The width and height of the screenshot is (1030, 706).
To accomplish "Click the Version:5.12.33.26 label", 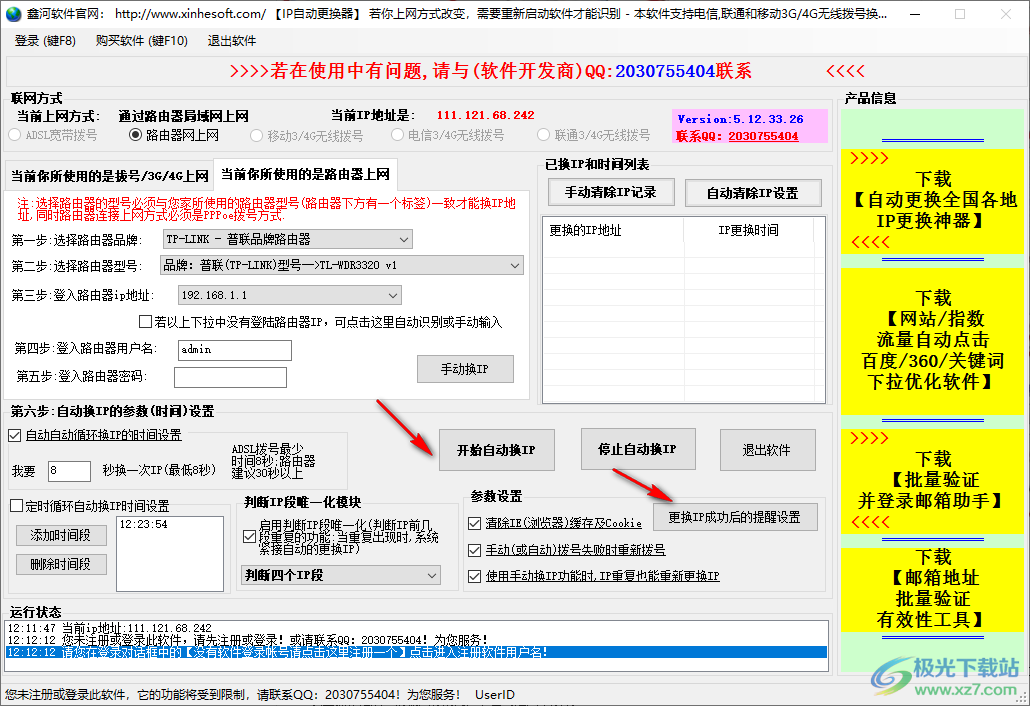I will point(740,119).
